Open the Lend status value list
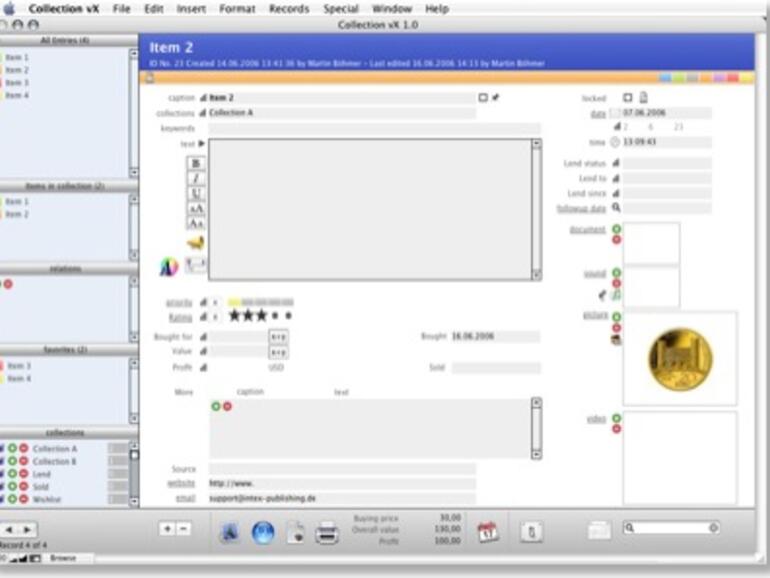The image size is (770, 578). coord(616,163)
